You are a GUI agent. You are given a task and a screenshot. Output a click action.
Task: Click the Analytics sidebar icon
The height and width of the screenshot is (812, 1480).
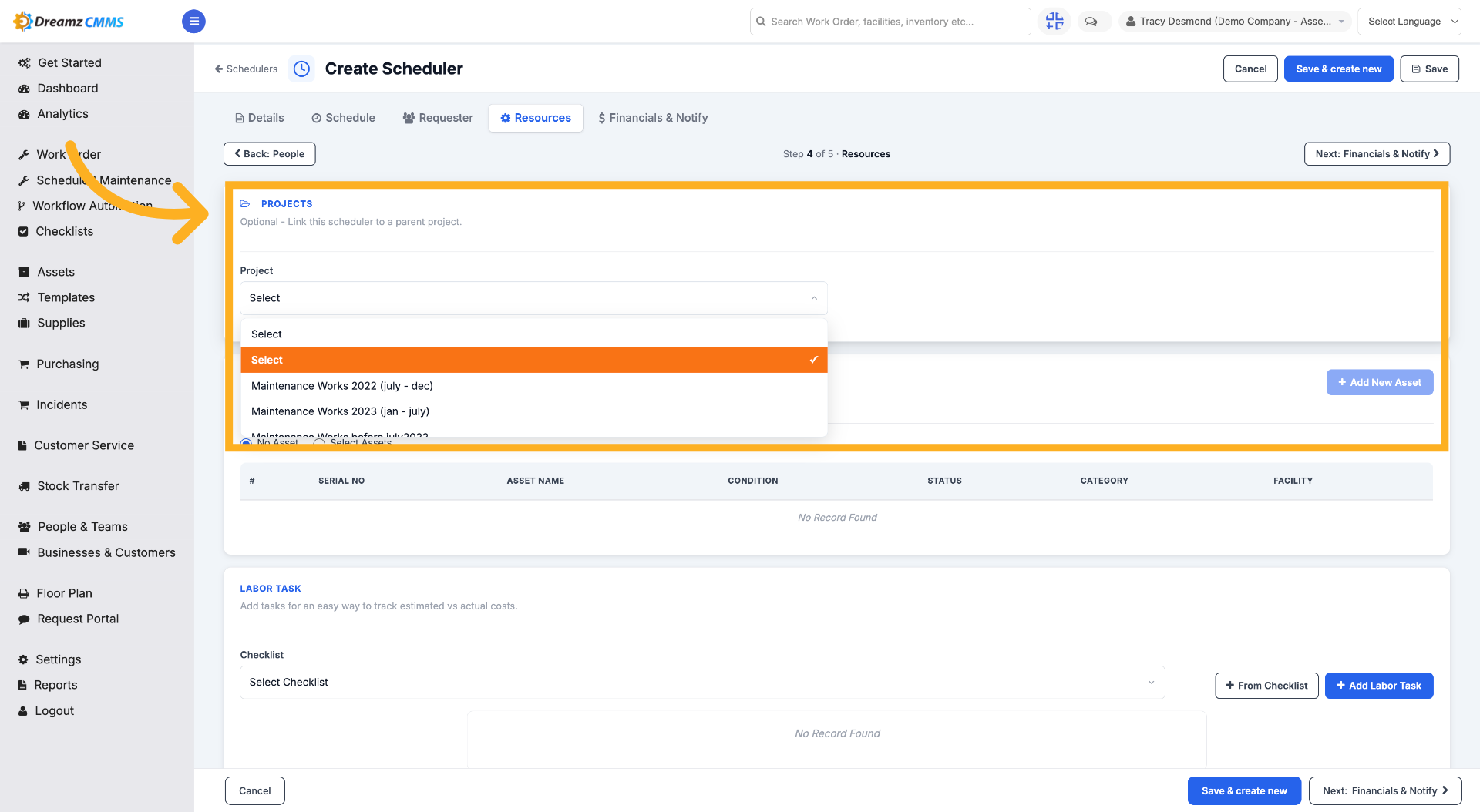click(x=24, y=114)
